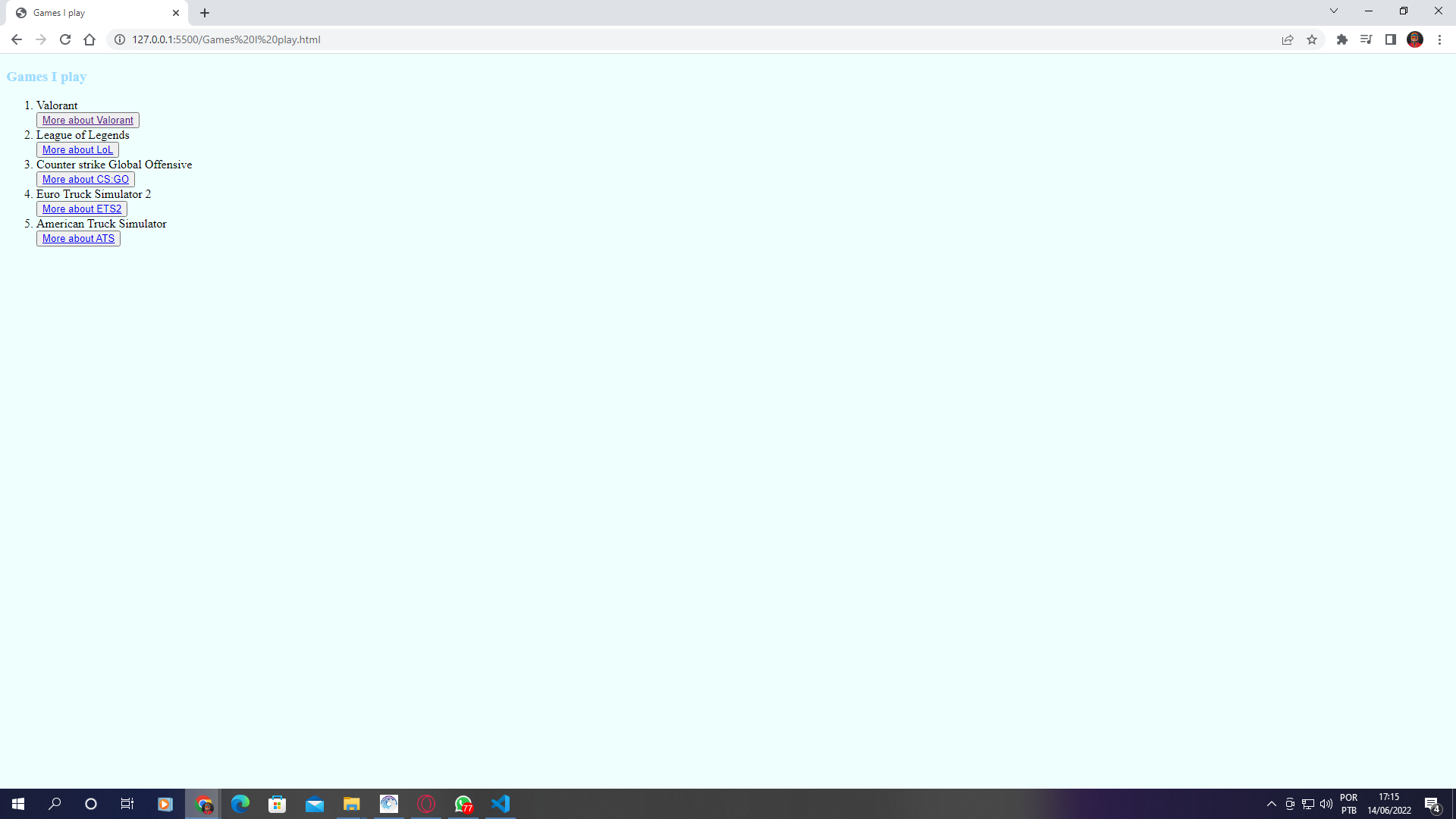Open a new browser tab
Viewport: 1456px width, 819px height.
(205, 13)
